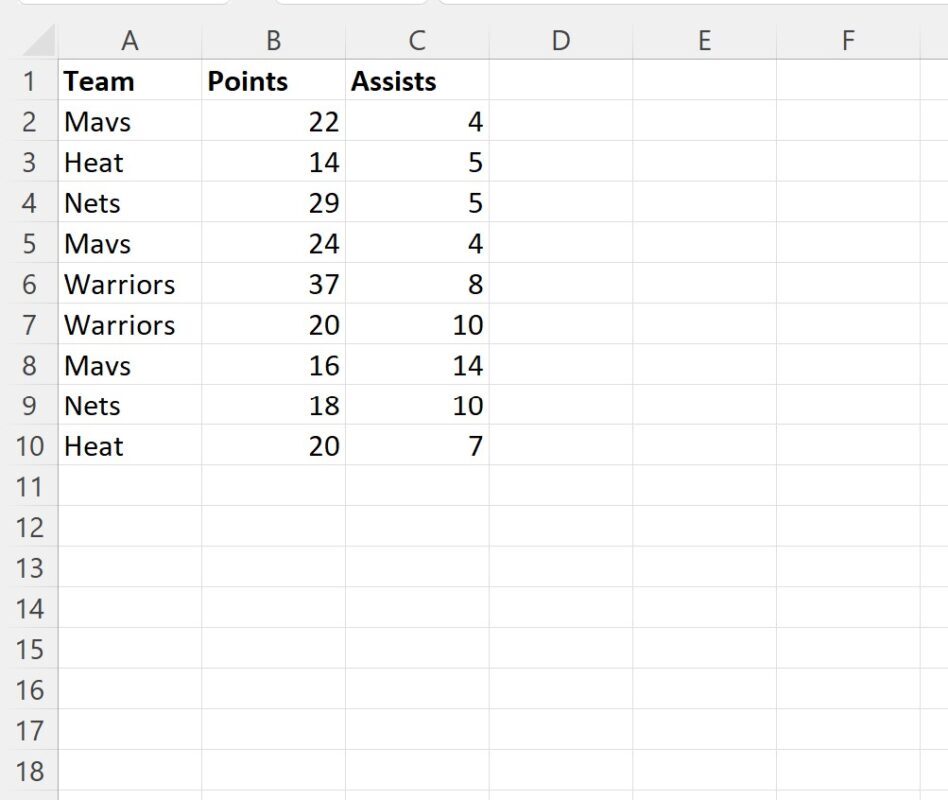
Task: Select row 10 header
Action: pos(29,446)
